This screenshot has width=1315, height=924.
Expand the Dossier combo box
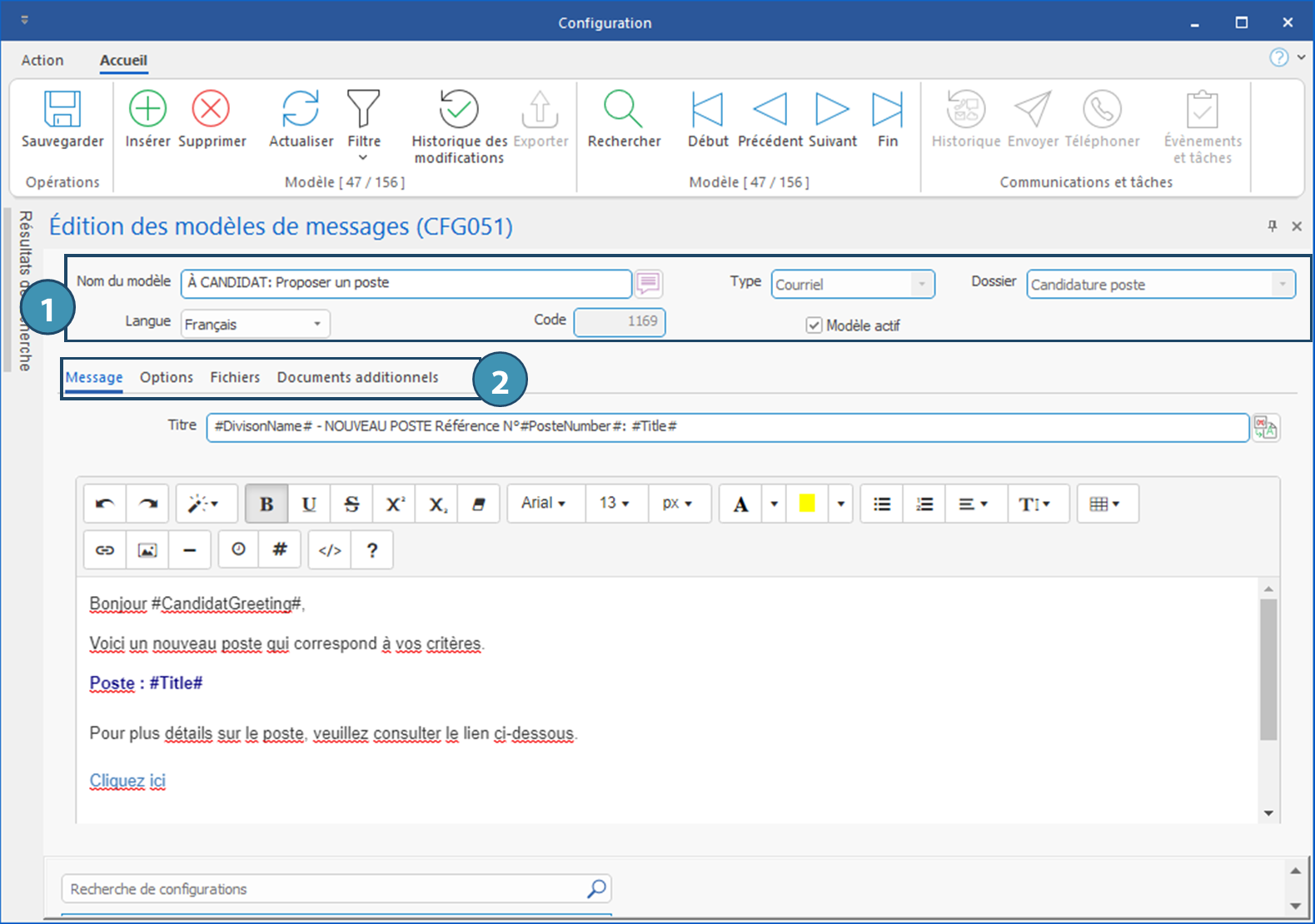click(1282, 285)
